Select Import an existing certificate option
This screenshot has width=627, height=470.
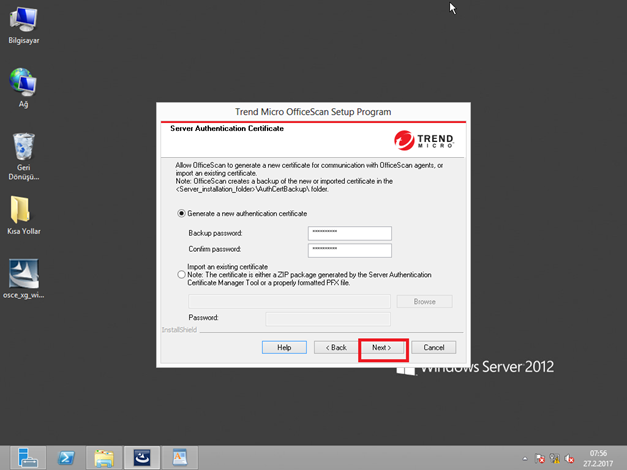tap(181, 275)
